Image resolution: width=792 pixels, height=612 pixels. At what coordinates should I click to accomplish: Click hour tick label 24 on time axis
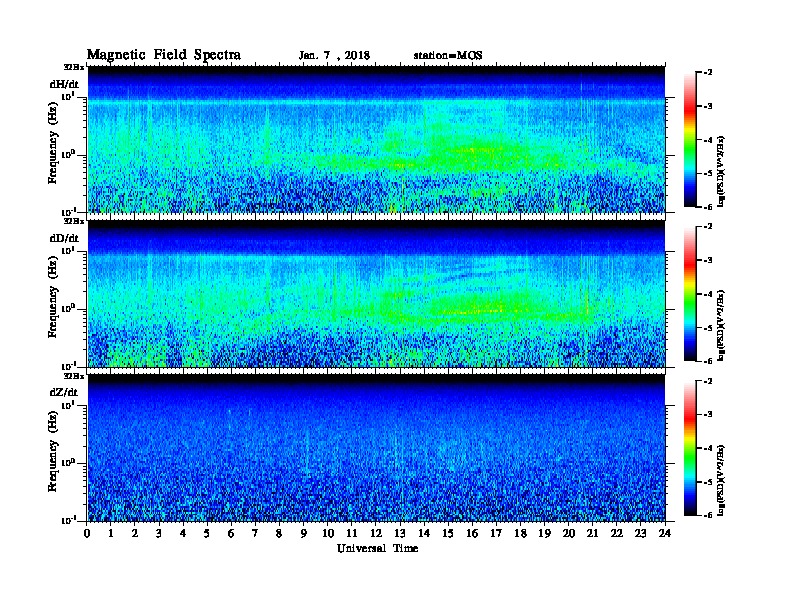(x=665, y=534)
